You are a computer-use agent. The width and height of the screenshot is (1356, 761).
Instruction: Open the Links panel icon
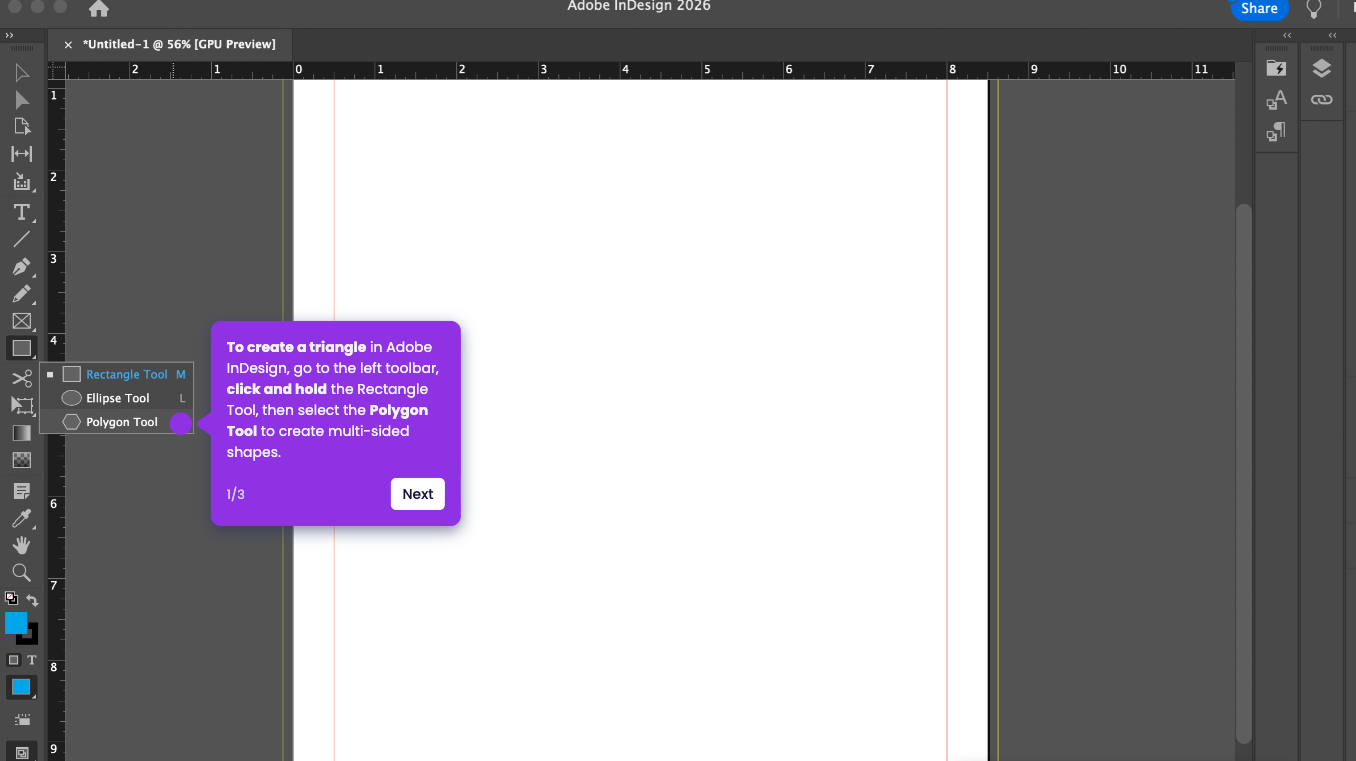coord(1322,100)
